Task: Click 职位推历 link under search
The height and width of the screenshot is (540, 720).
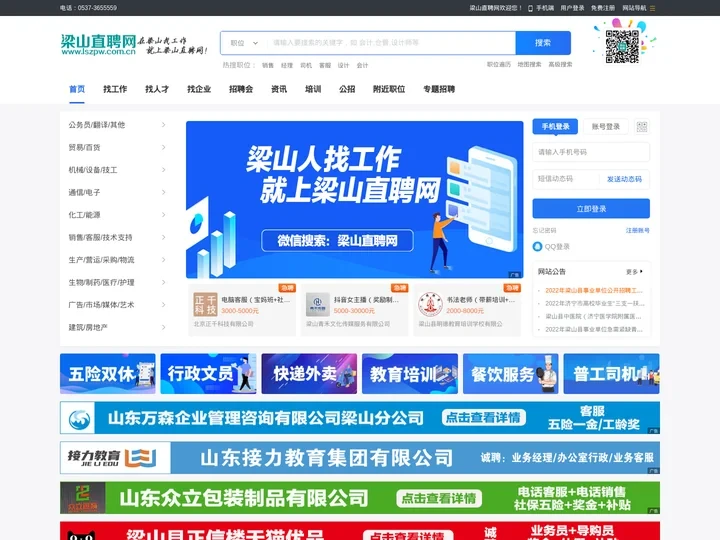Action: 499,65
